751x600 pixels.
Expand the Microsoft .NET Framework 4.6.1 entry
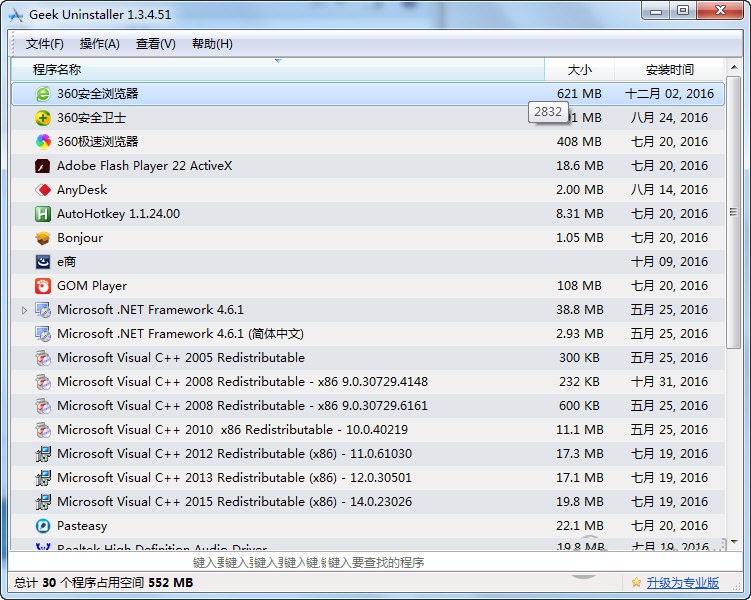[x=24, y=310]
